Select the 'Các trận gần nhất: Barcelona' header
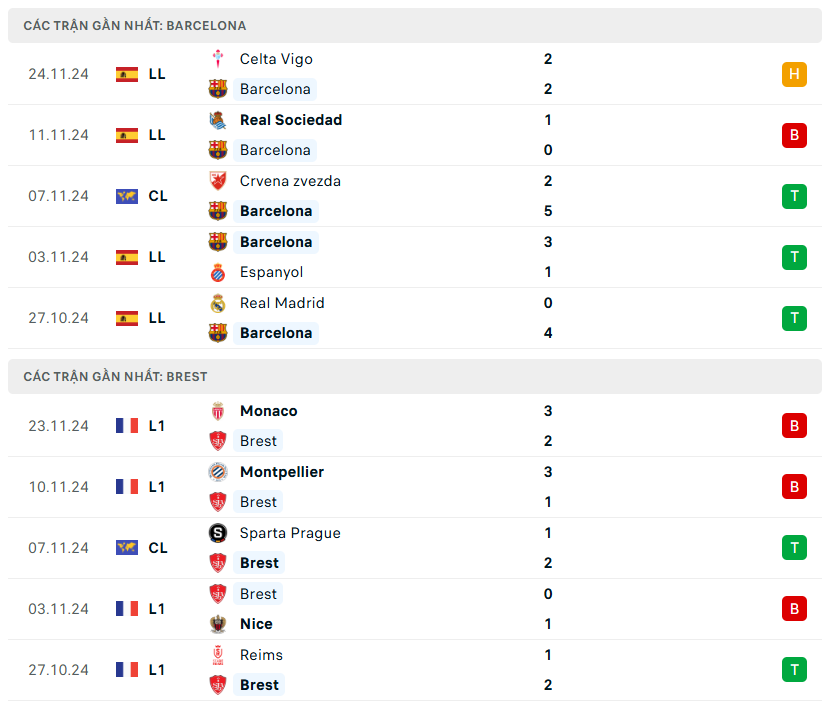The width and height of the screenshot is (831, 713). 135,25
